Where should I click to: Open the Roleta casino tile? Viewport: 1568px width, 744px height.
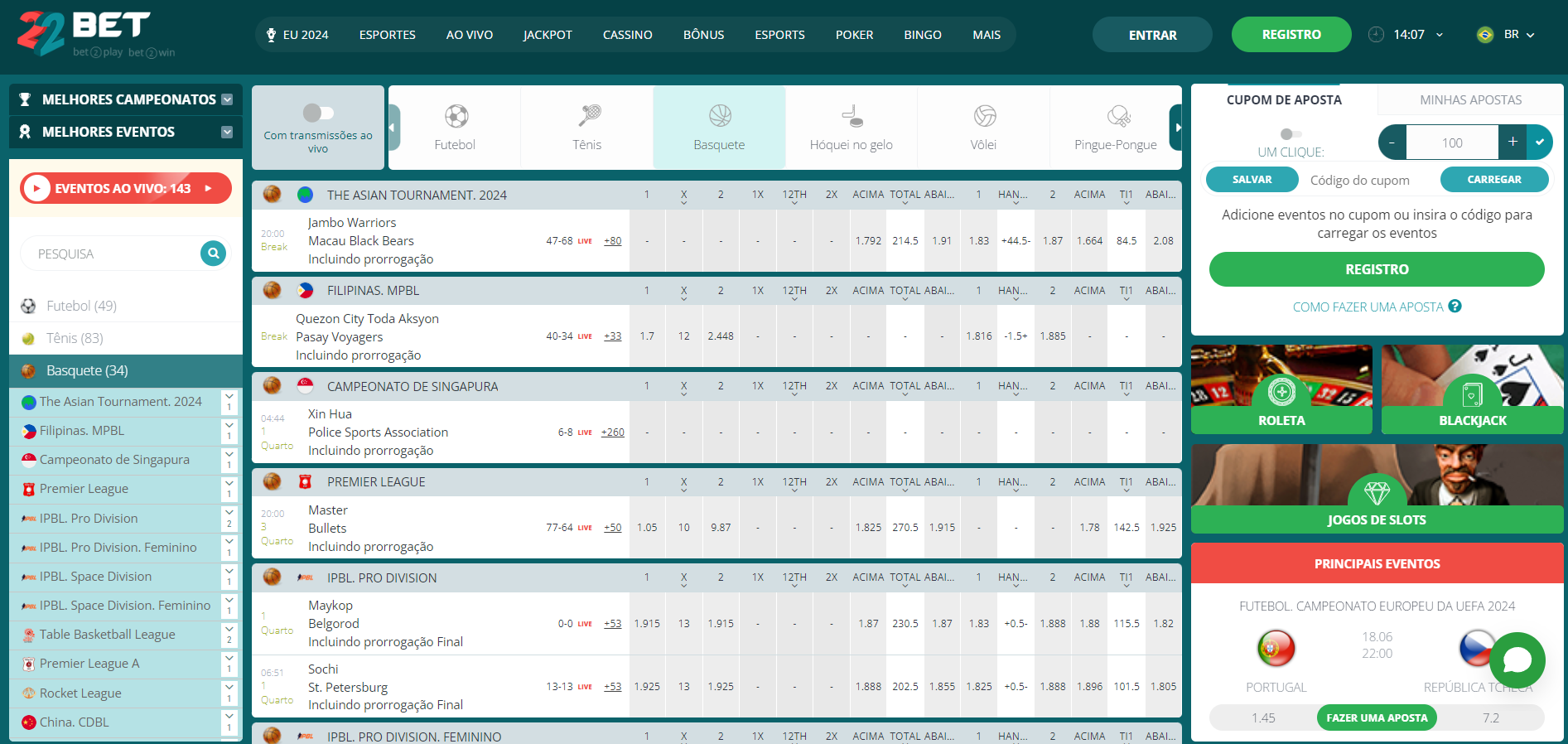point(1281,389)
